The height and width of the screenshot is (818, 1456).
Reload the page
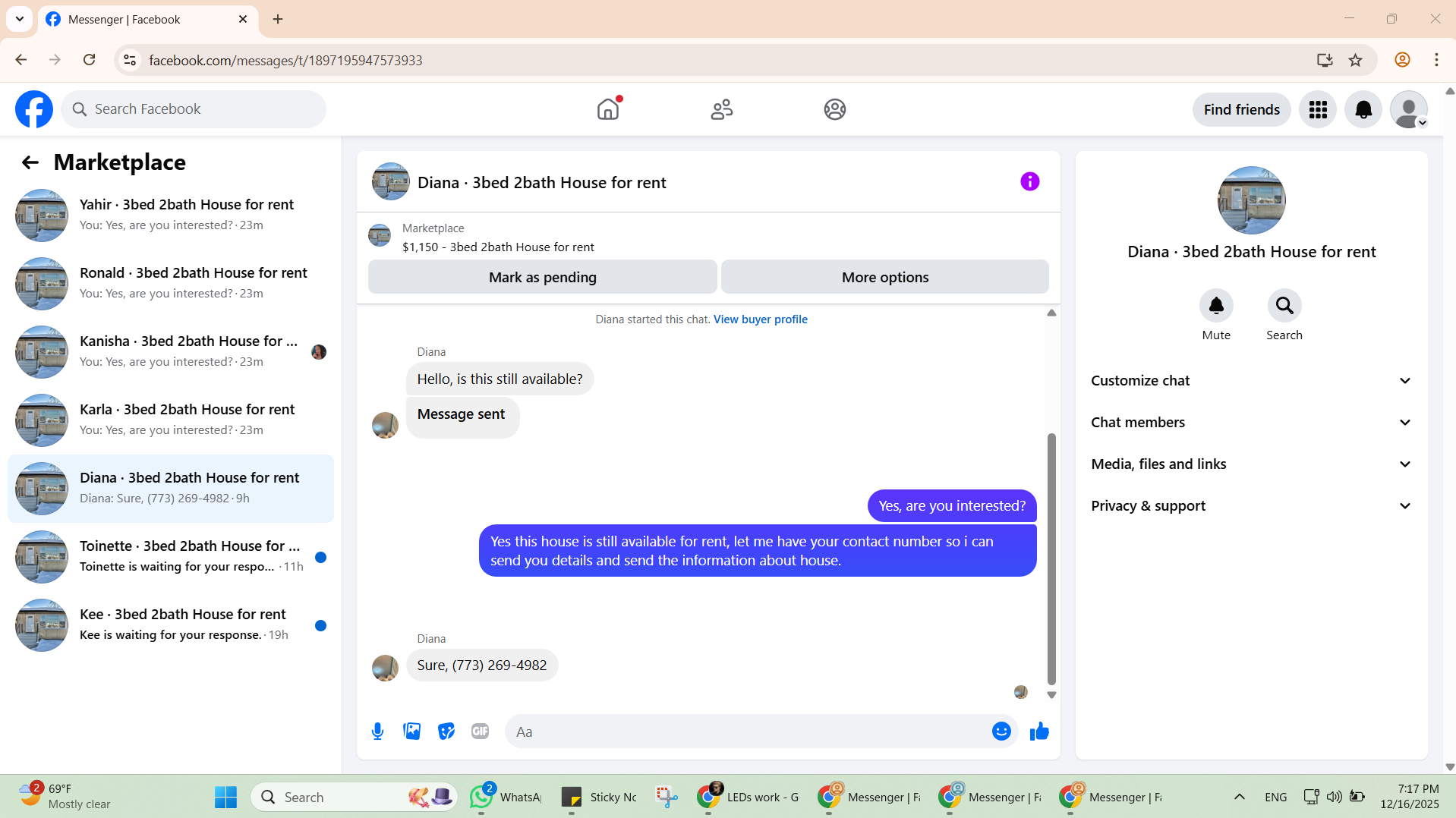click(x=90, y=60)
